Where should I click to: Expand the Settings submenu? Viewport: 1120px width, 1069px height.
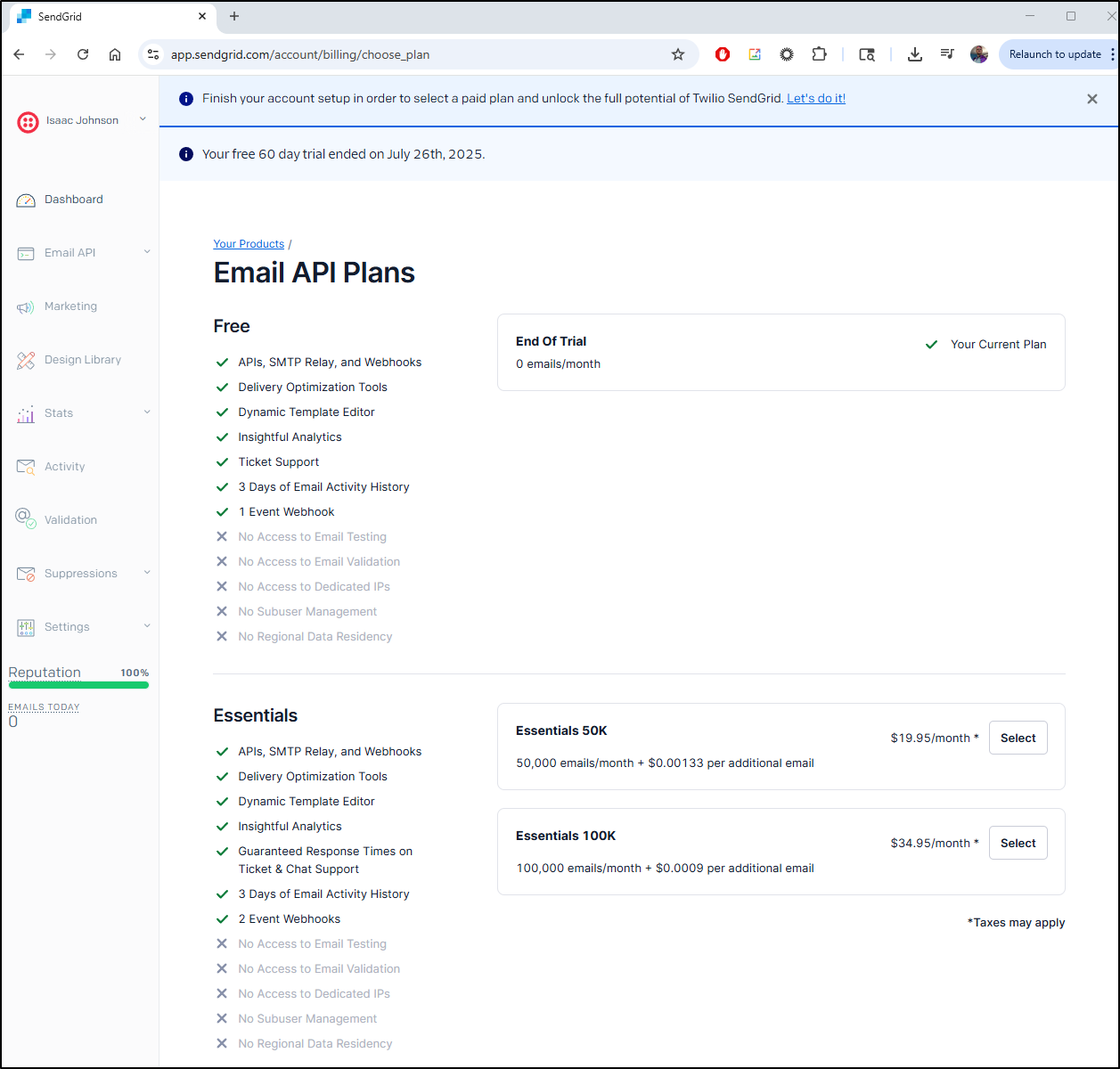(x=147, y=626)
